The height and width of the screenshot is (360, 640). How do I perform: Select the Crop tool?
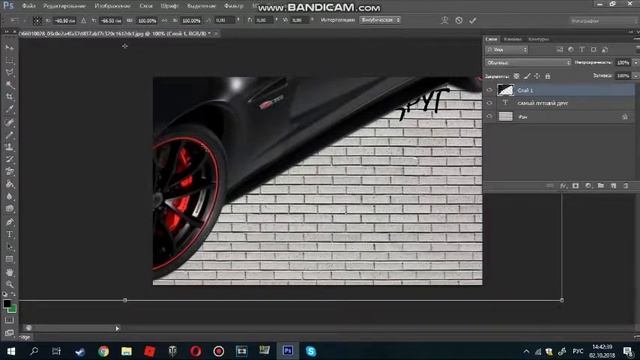click(x=9, y=97)
